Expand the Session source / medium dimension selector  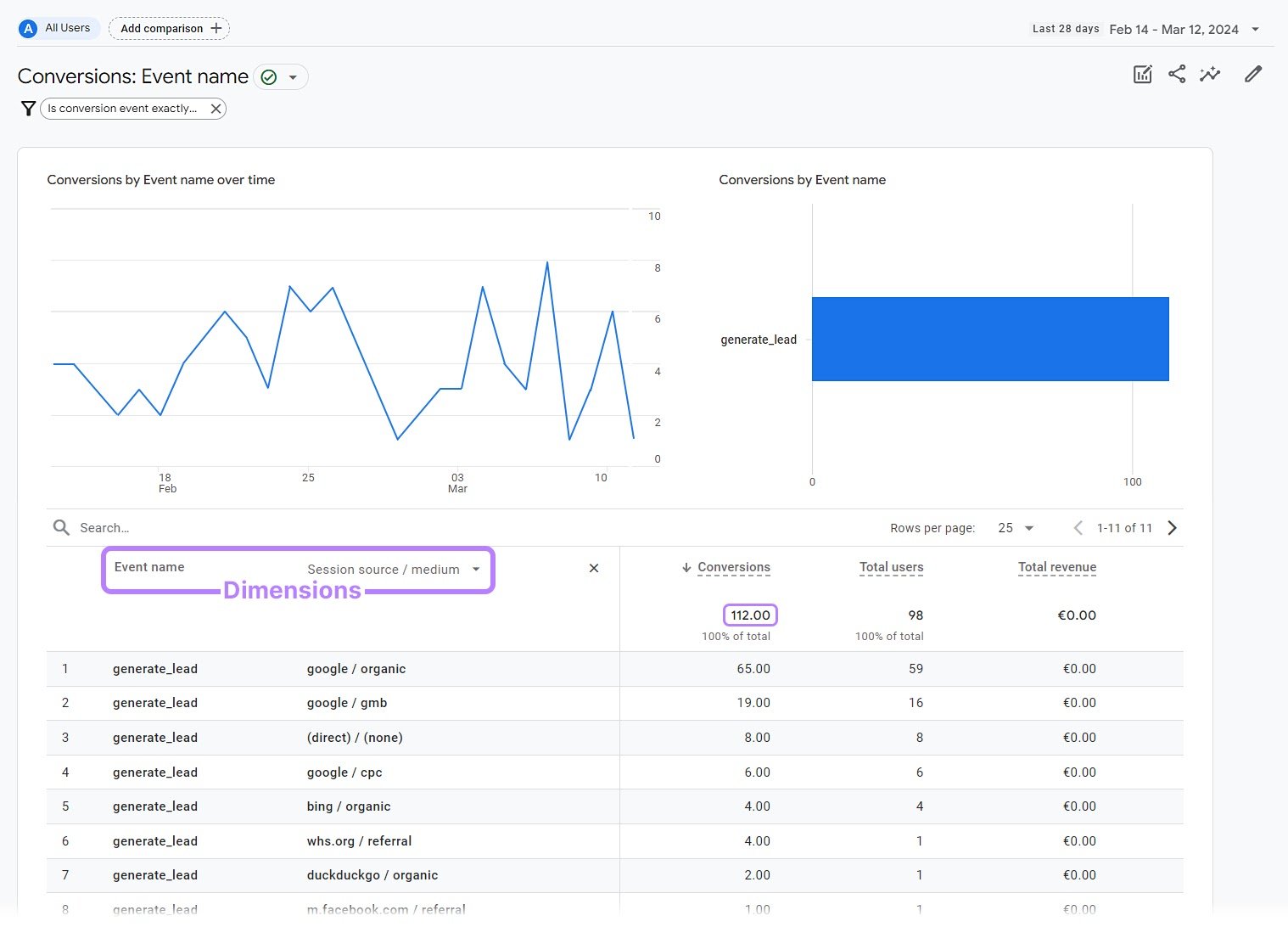coord(476,570)
